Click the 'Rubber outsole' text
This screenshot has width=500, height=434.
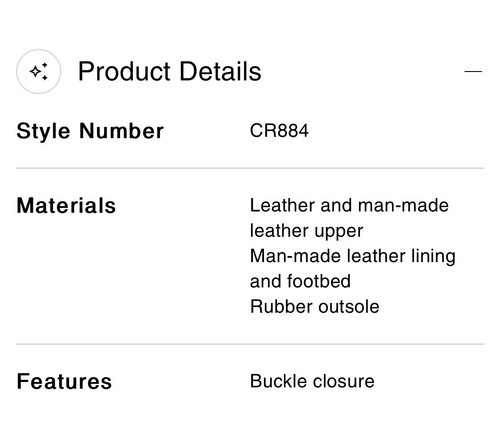[314, 307]
